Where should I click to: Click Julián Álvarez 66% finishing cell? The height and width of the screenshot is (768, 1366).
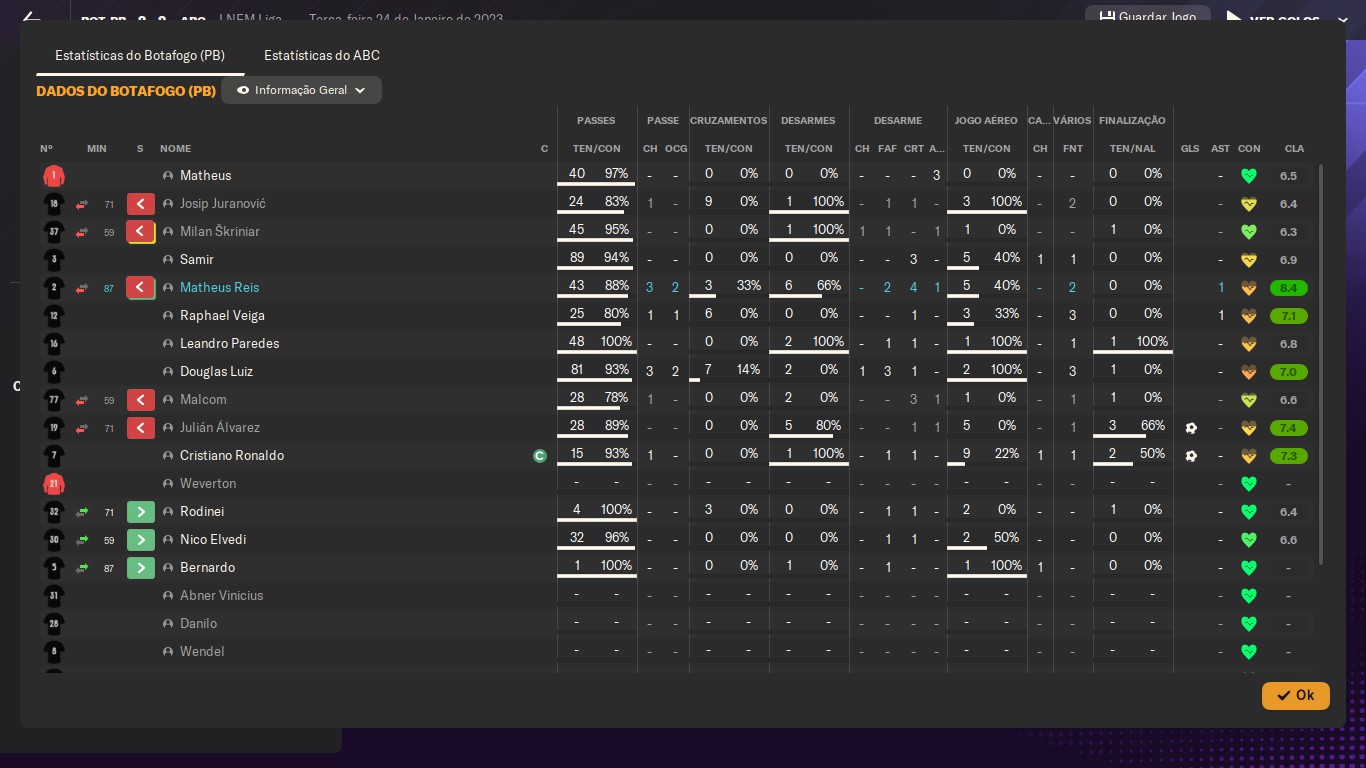(x=1152, y=426)
